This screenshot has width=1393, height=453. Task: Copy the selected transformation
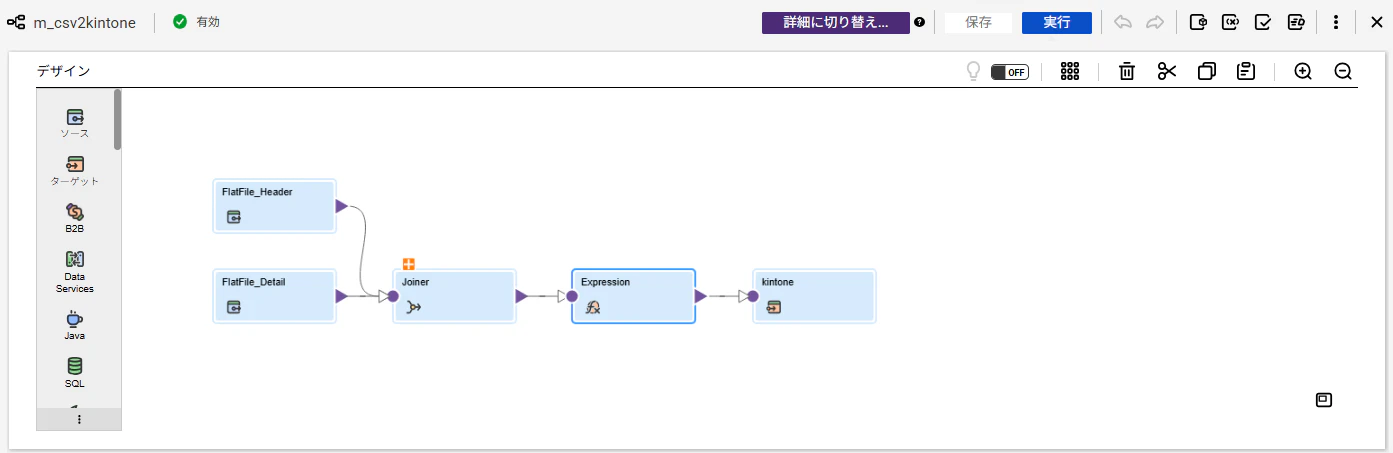coord(1207,71)
